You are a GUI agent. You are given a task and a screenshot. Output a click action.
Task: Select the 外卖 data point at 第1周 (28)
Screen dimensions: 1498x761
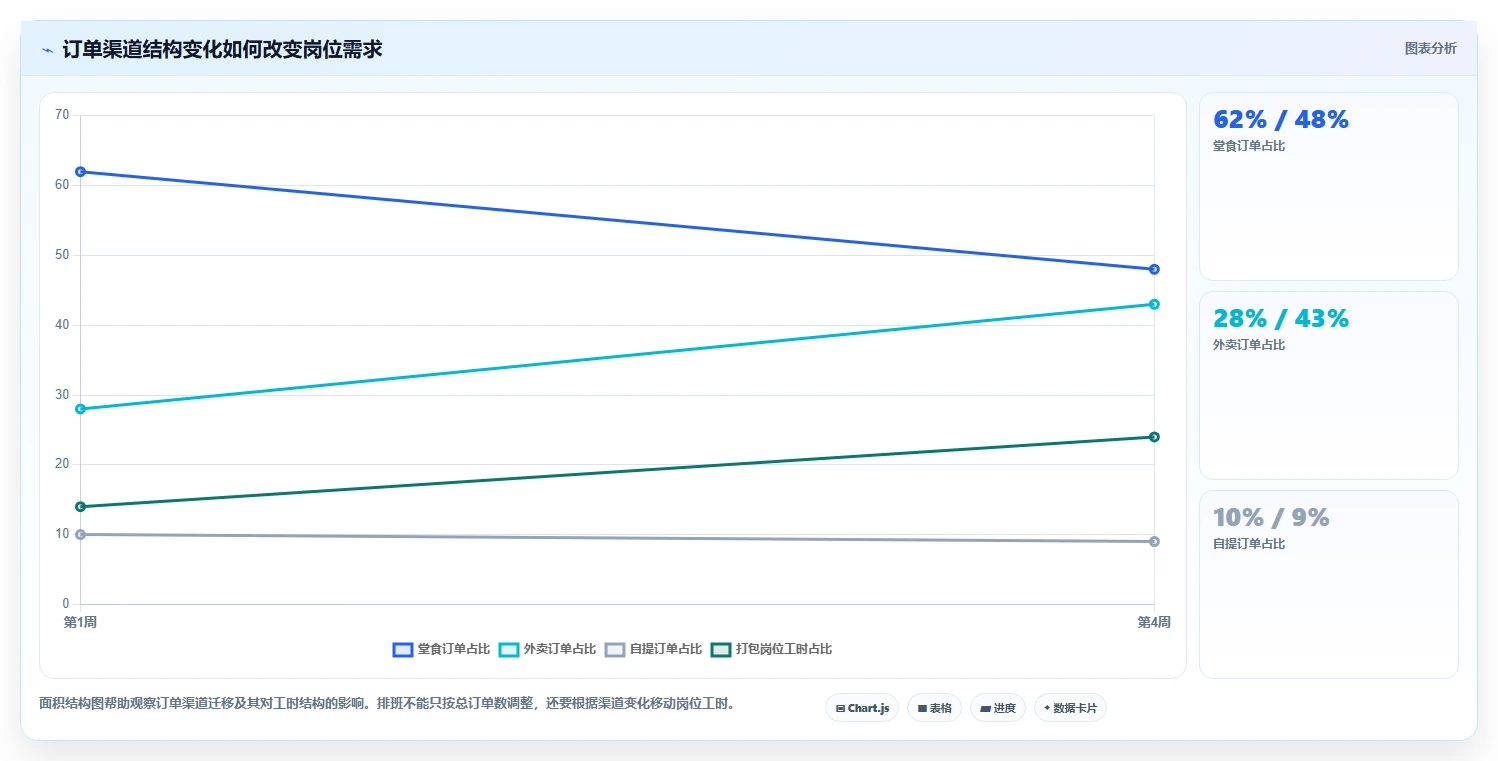[81, 409]
